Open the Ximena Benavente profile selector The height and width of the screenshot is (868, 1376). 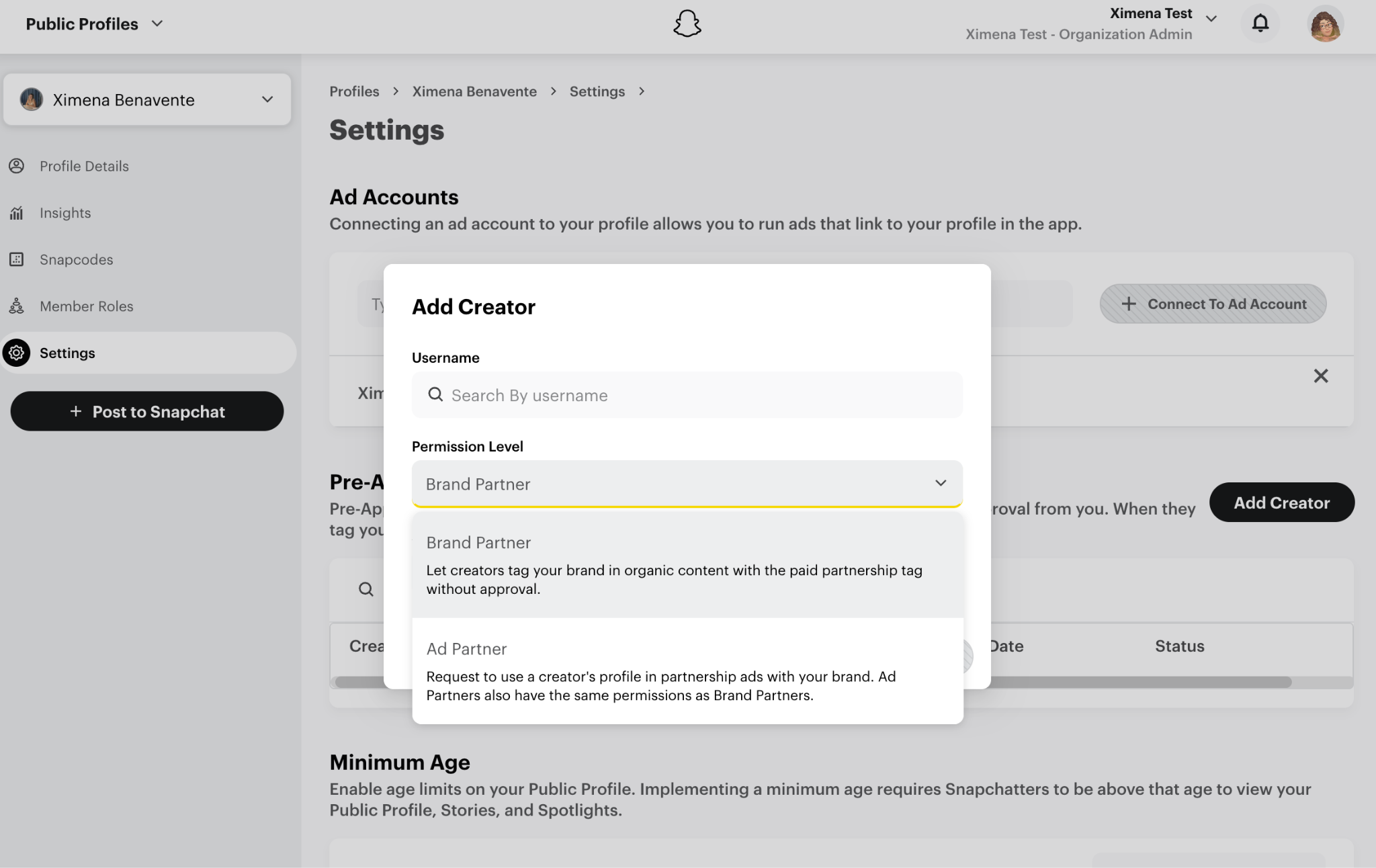tap(146, 99)
